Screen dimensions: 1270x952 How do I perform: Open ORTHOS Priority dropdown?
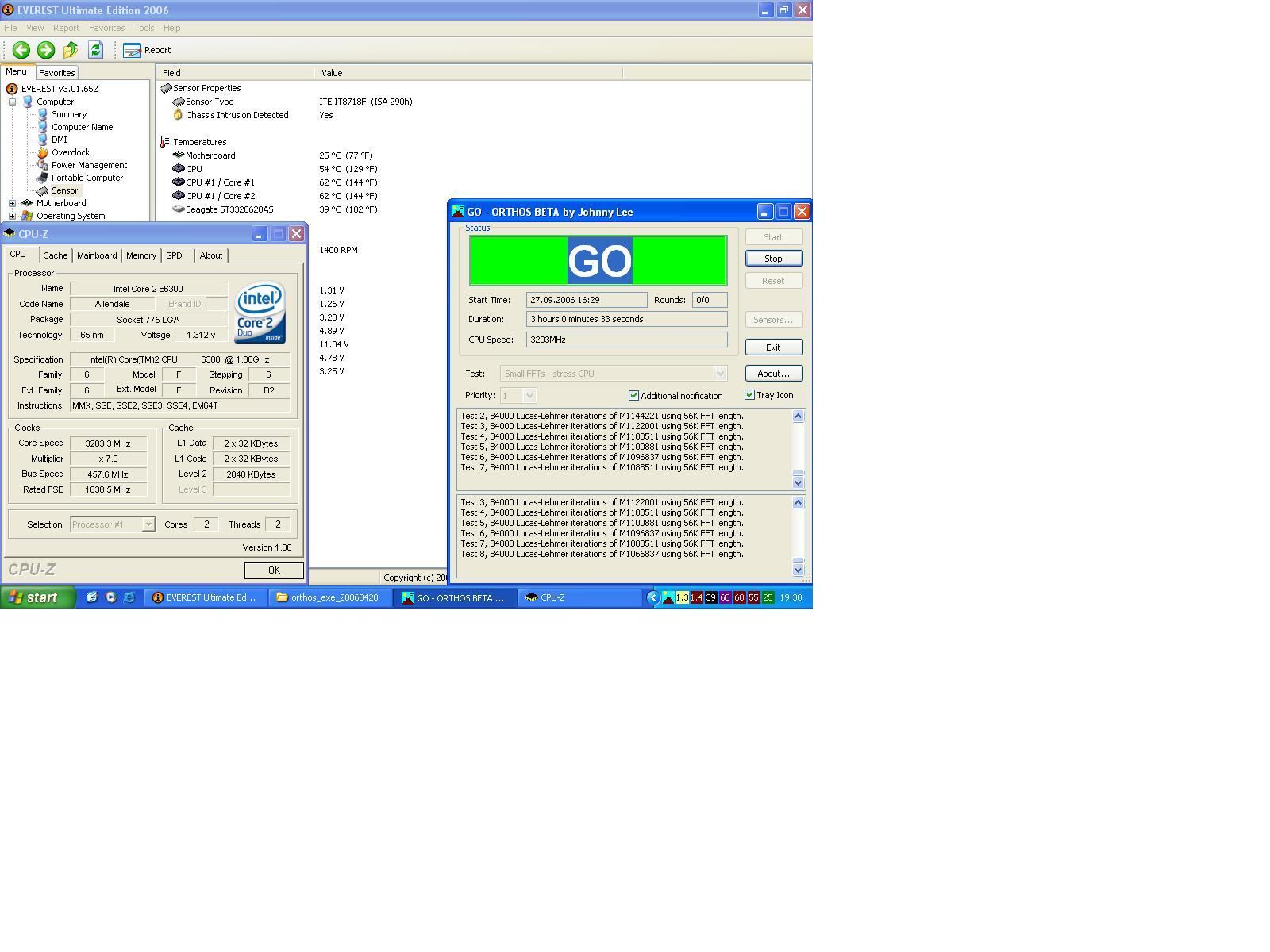coord(518,395)
